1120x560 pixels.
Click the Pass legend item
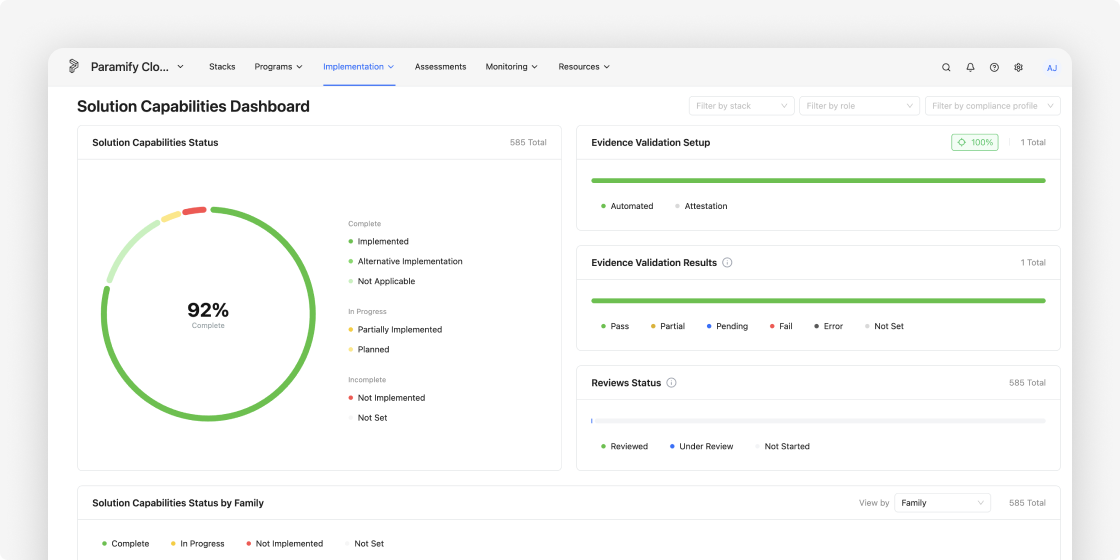tap(615, 326)
